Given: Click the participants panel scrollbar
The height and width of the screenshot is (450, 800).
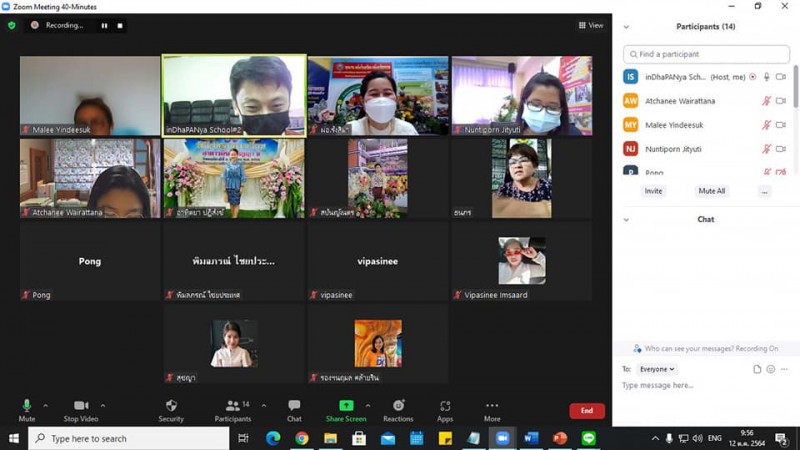Looking at the screenshot, I should coord(796,87).
